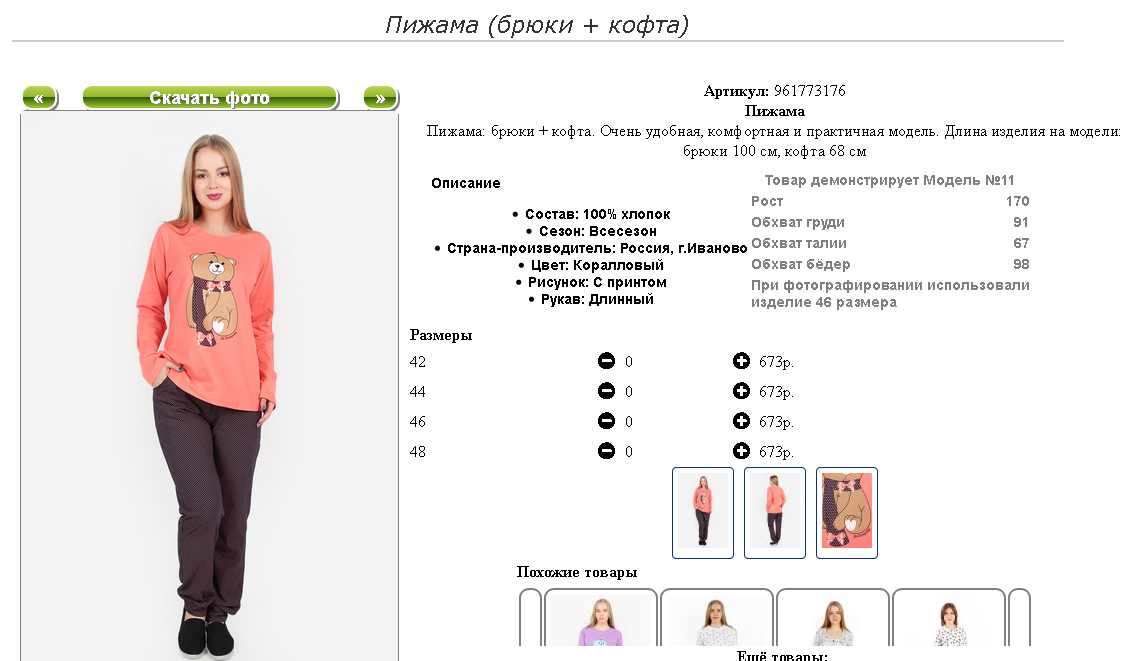Go to next photo with » button

pos(381,98)
